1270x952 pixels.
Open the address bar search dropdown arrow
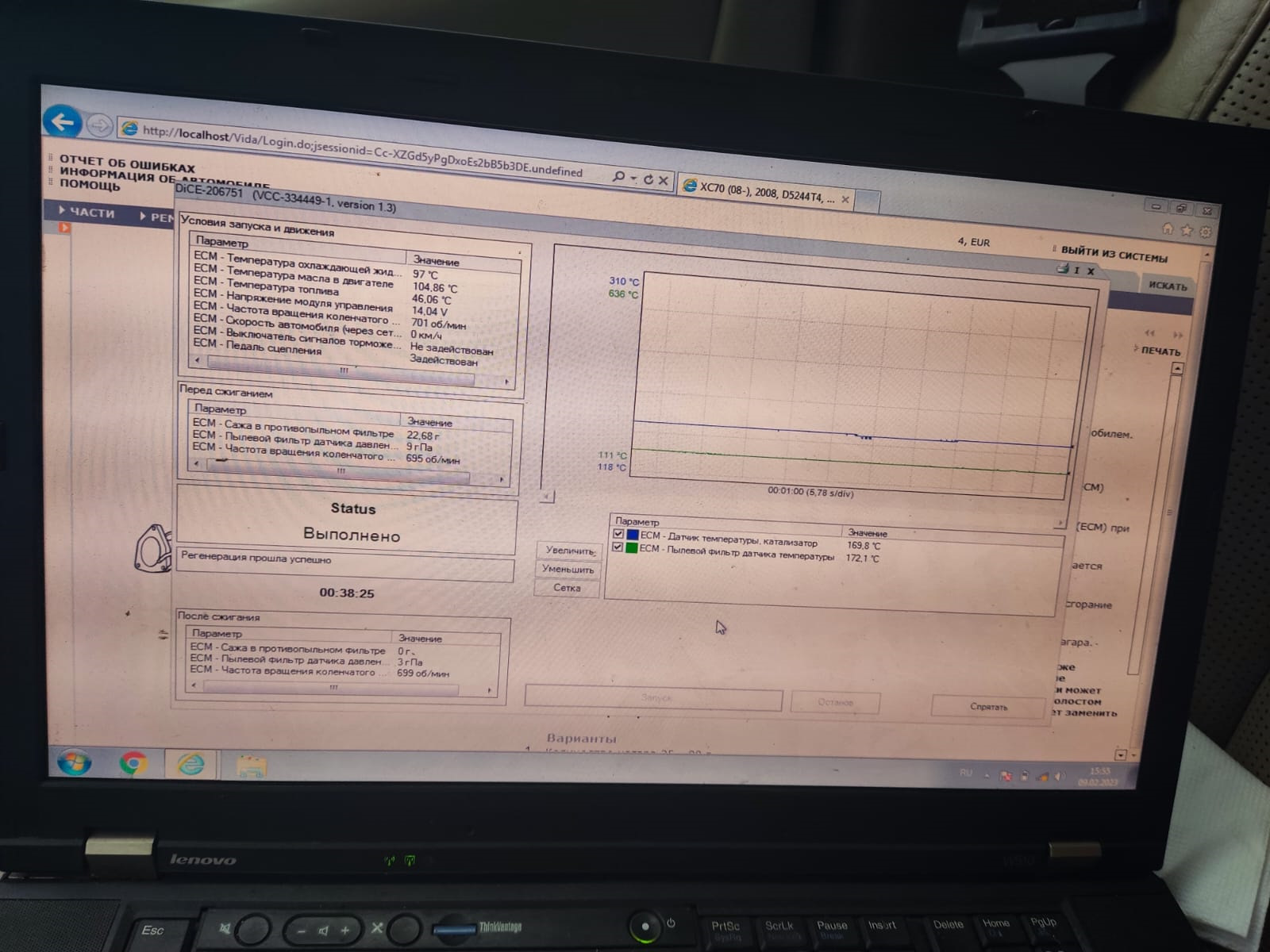pyautogui.click(x=633, y=178)
